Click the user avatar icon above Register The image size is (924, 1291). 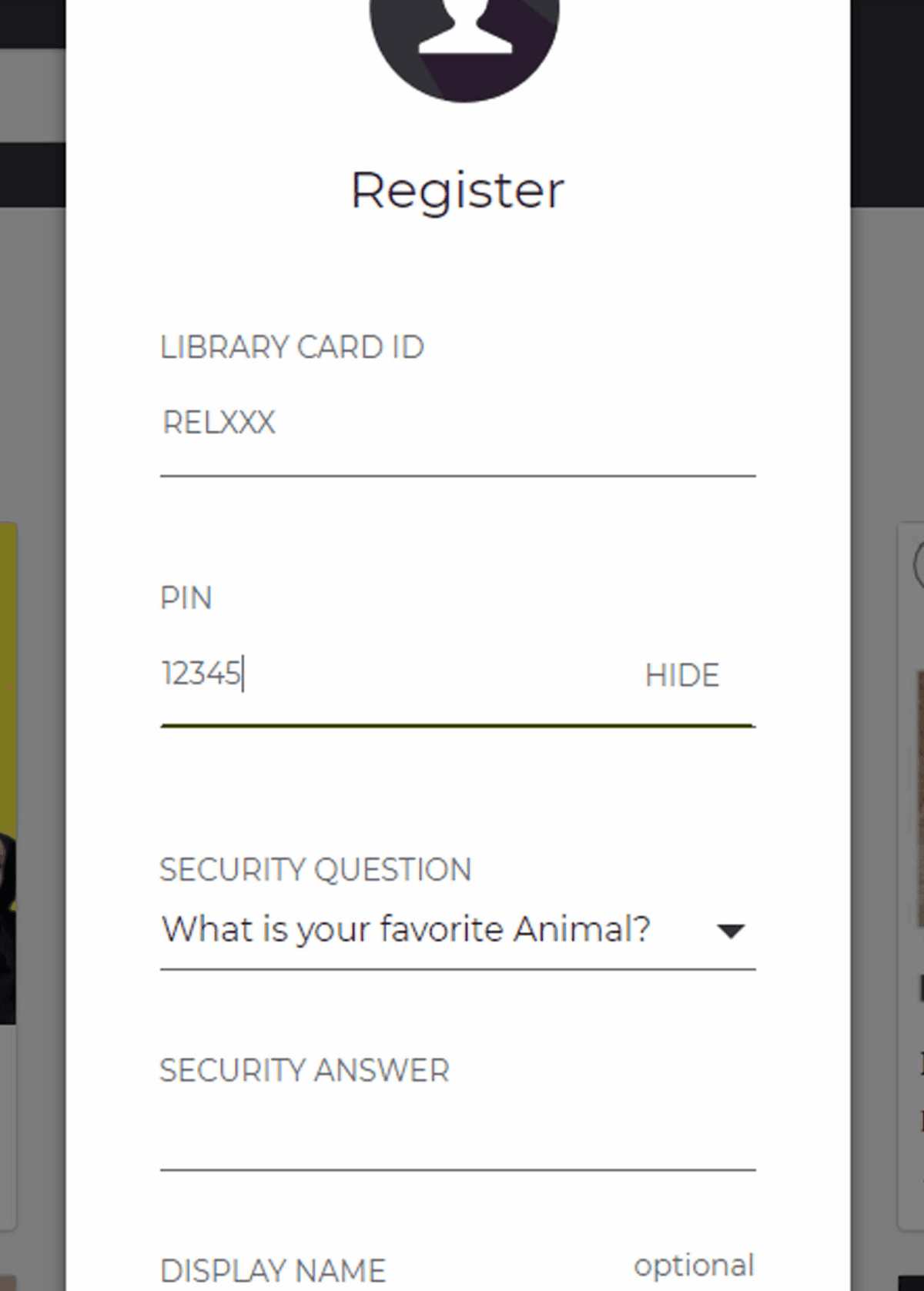click(x=464, y=38)
